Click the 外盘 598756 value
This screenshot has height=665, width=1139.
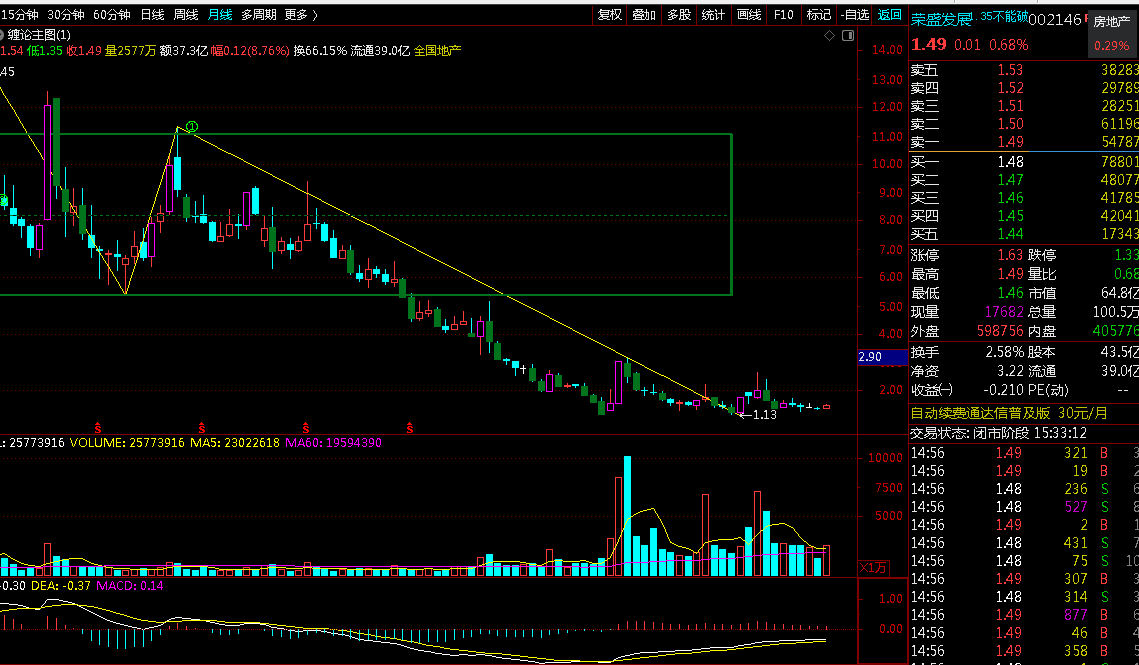coord(1000,331)
